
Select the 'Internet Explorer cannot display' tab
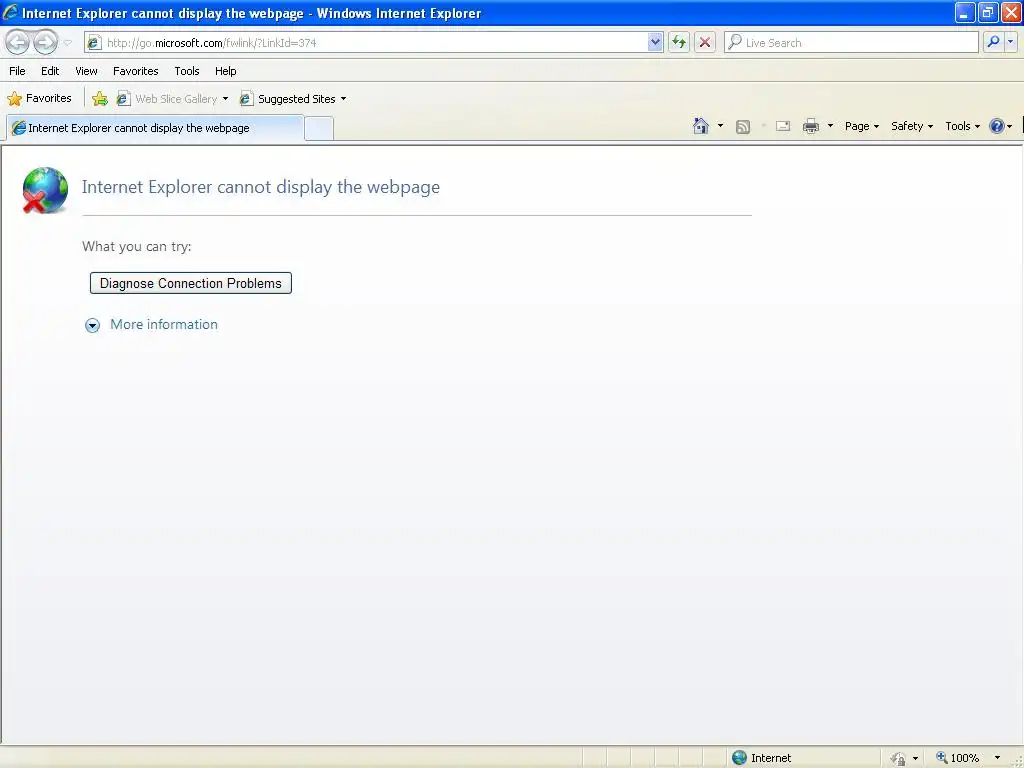click(x=155, y=128)
